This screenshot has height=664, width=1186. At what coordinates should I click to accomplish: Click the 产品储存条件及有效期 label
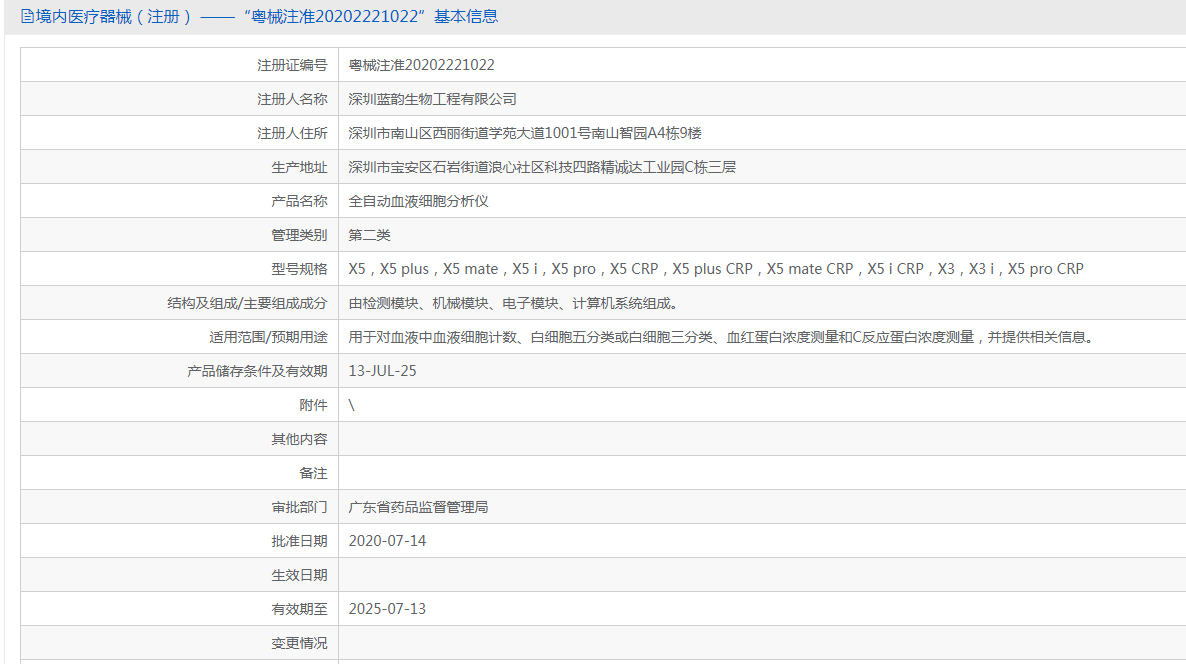click(257, 371)
